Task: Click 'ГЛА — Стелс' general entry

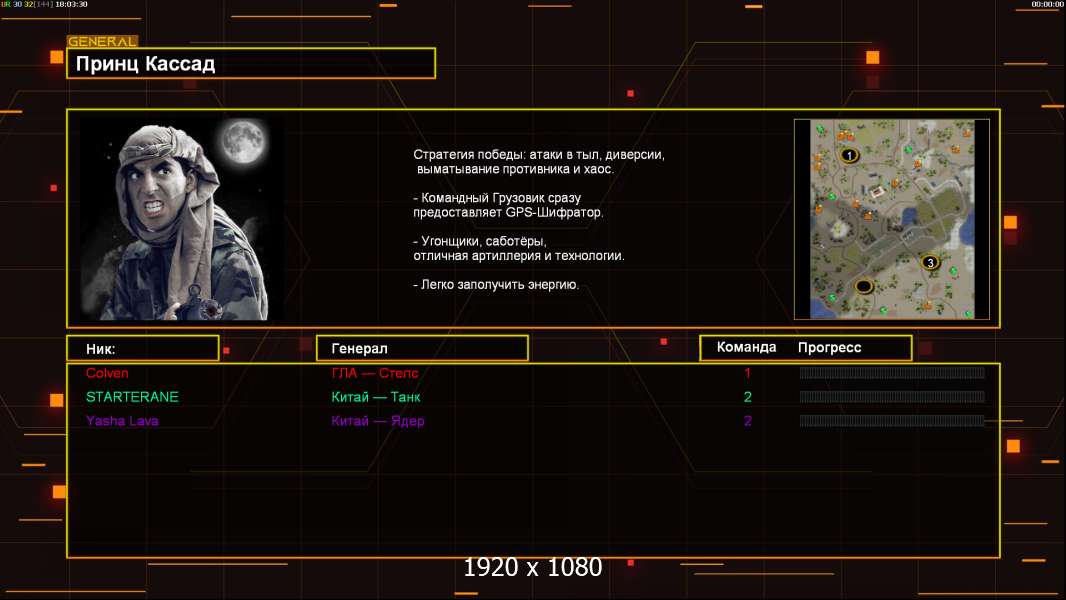Action: coord(375,373)
